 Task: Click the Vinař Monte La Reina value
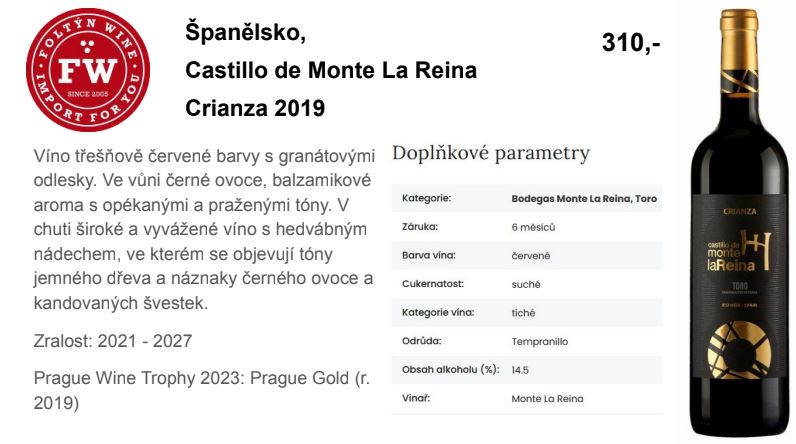click(547, 399)
